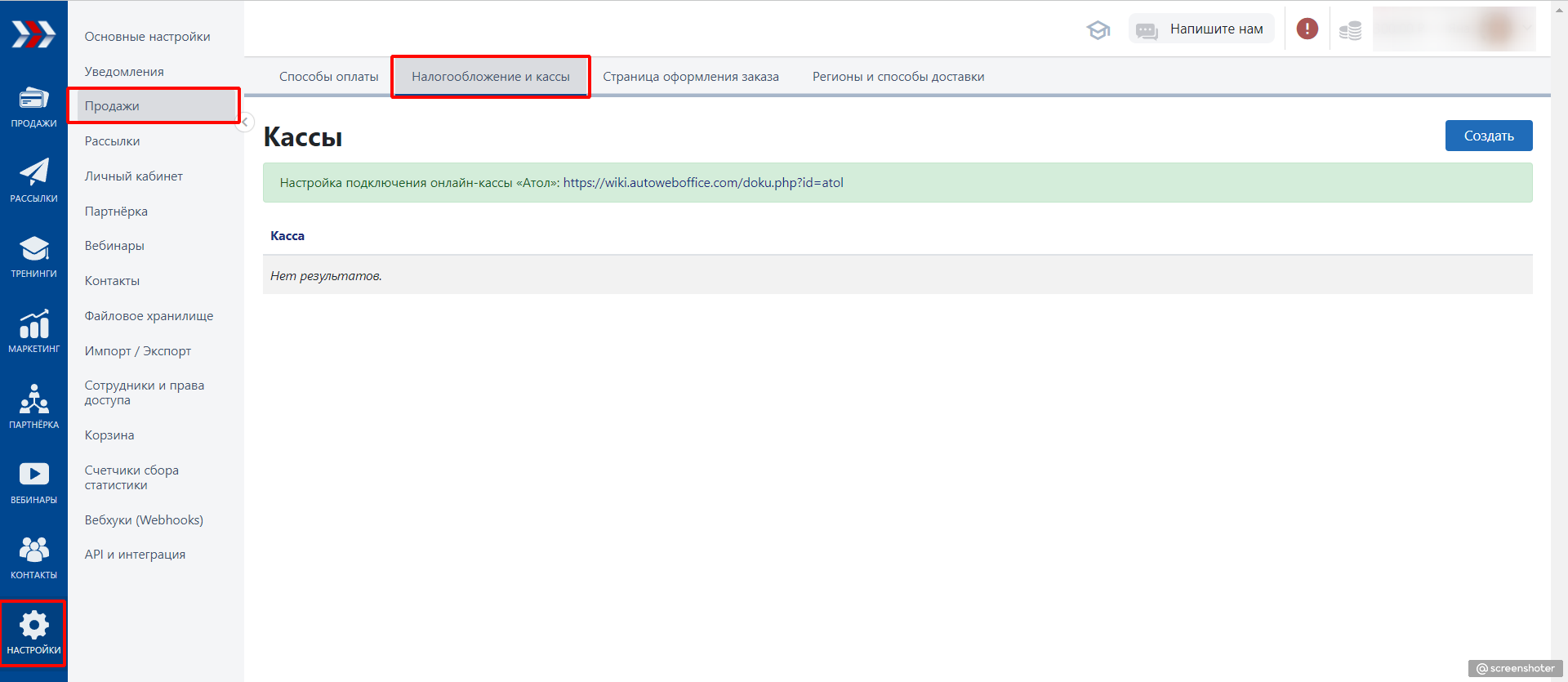Click the coins balance icon in header
The image size is (1568, 682).
pos(1350,31)
